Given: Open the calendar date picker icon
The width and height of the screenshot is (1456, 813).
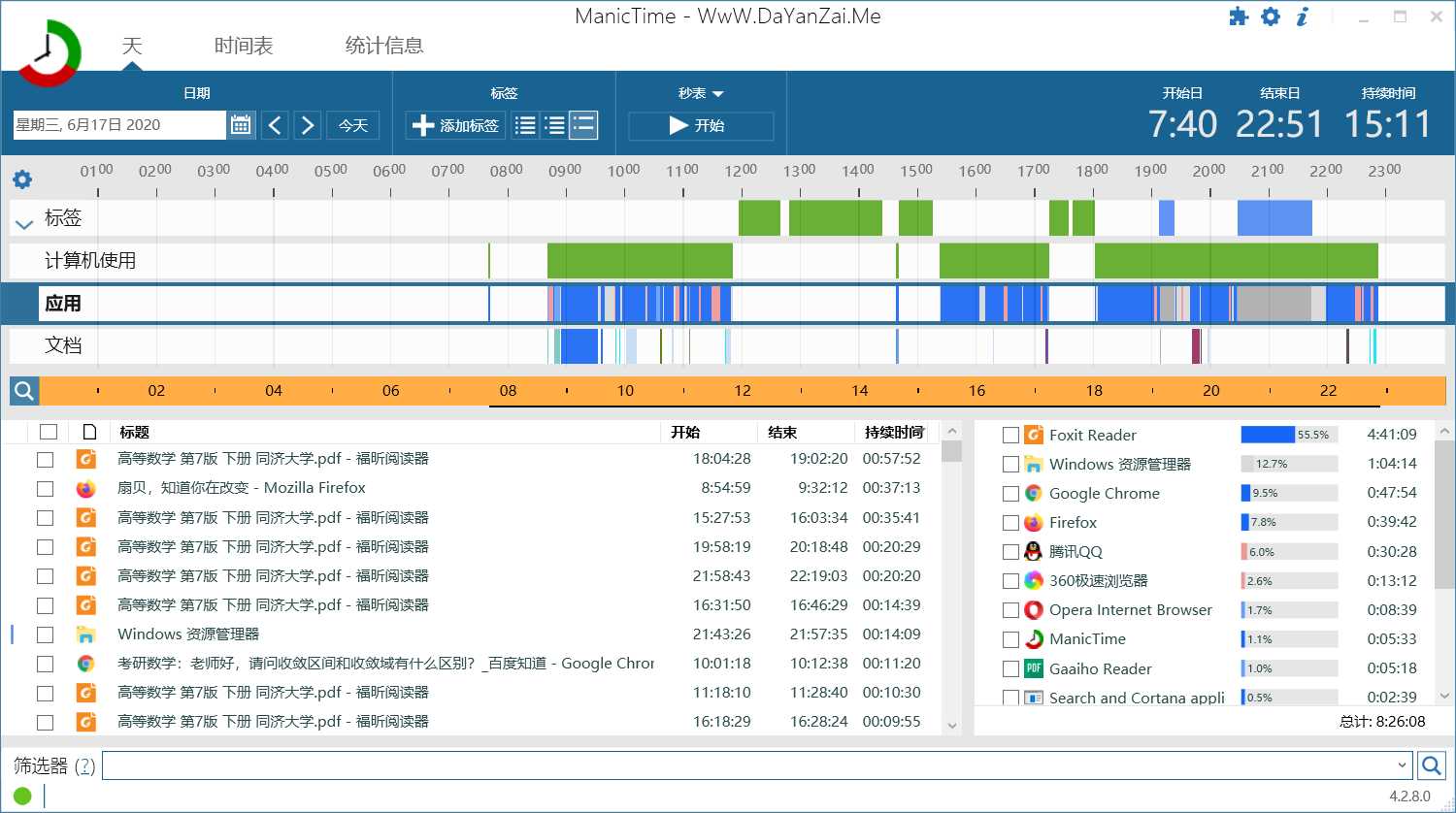Looking at the screenshot, I should coord(241,125).
